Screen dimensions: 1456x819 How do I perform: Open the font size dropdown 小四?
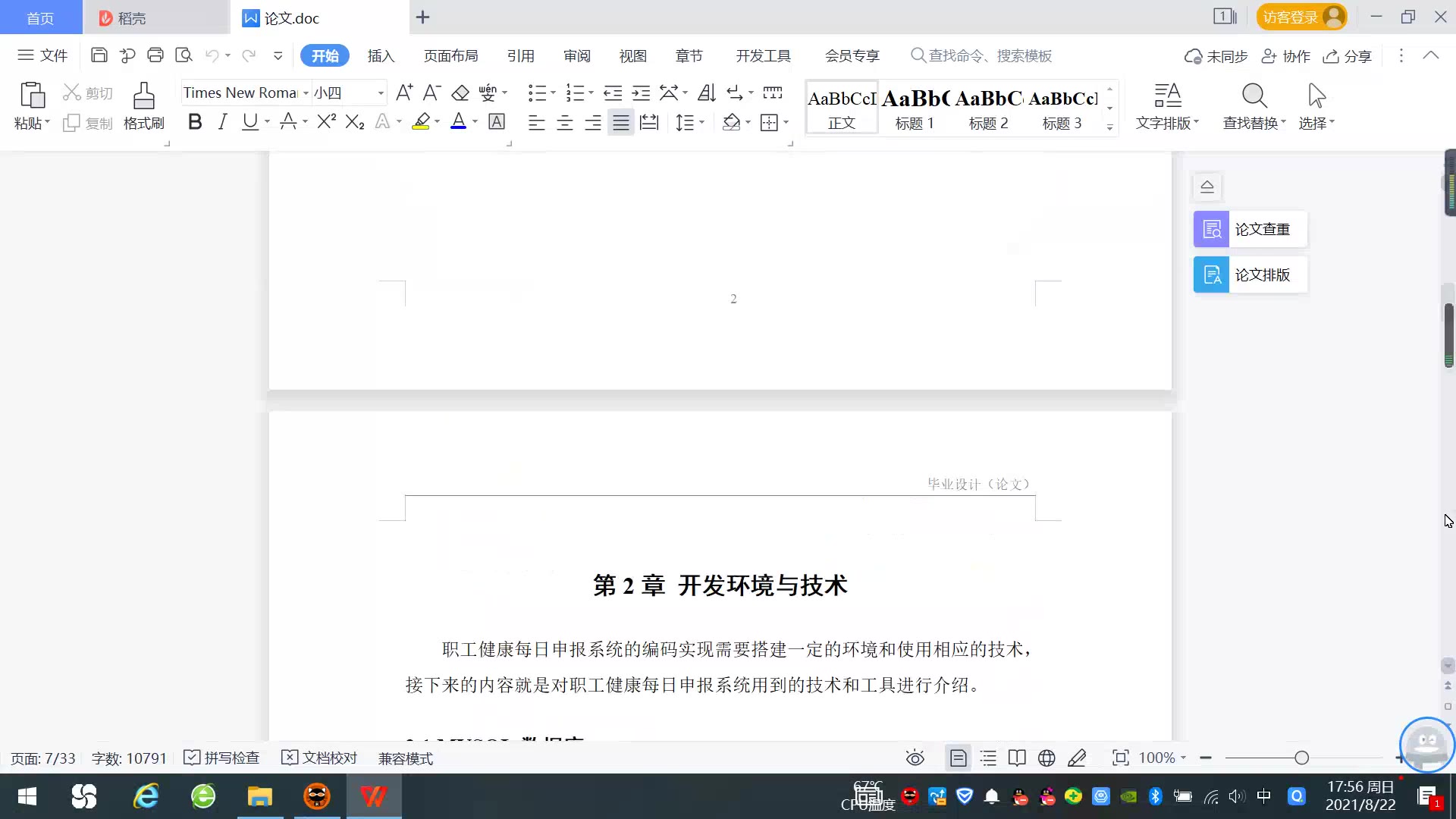click(x=381, y=93)
